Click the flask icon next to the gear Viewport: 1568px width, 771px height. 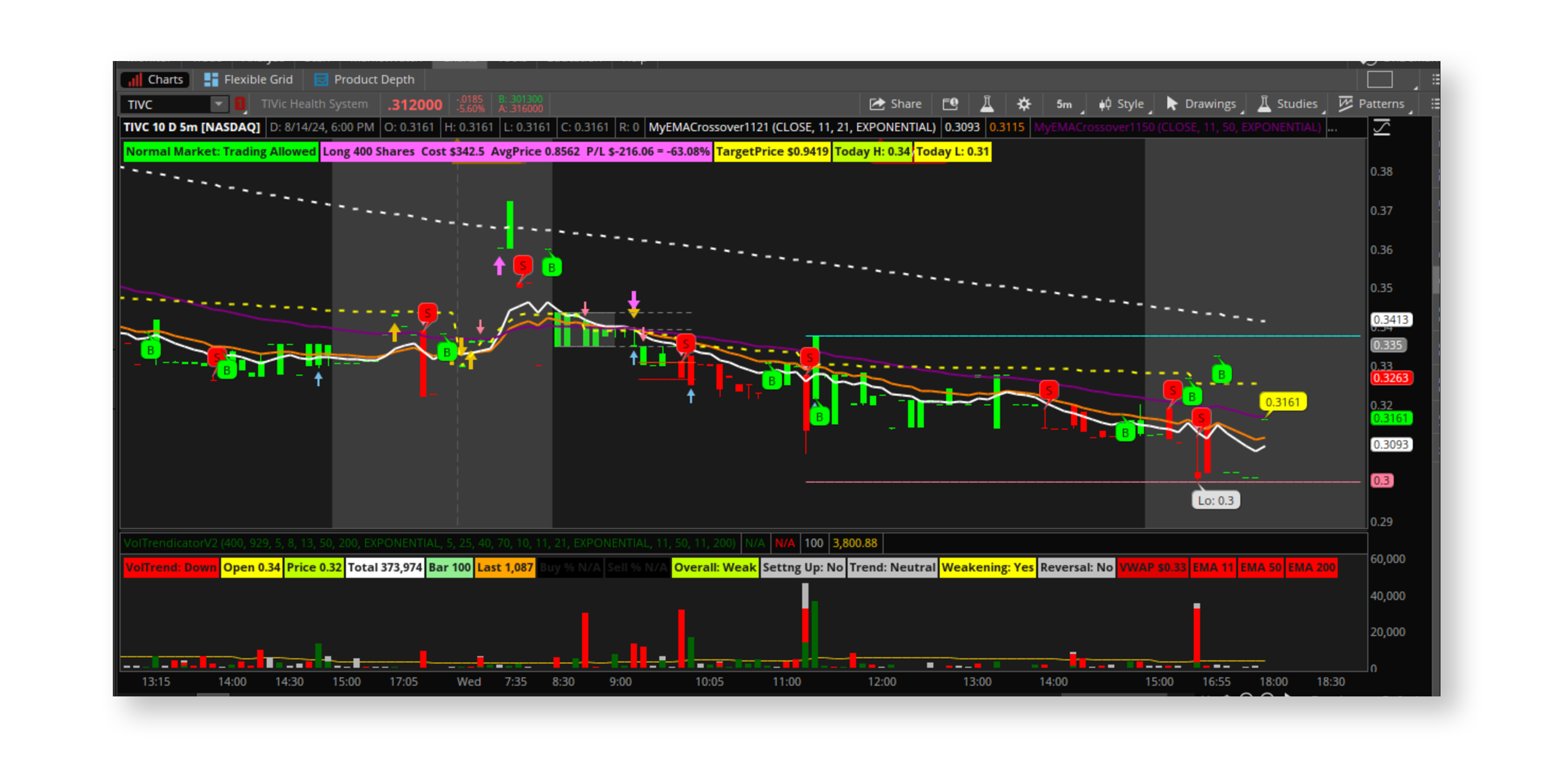(986, 104)
